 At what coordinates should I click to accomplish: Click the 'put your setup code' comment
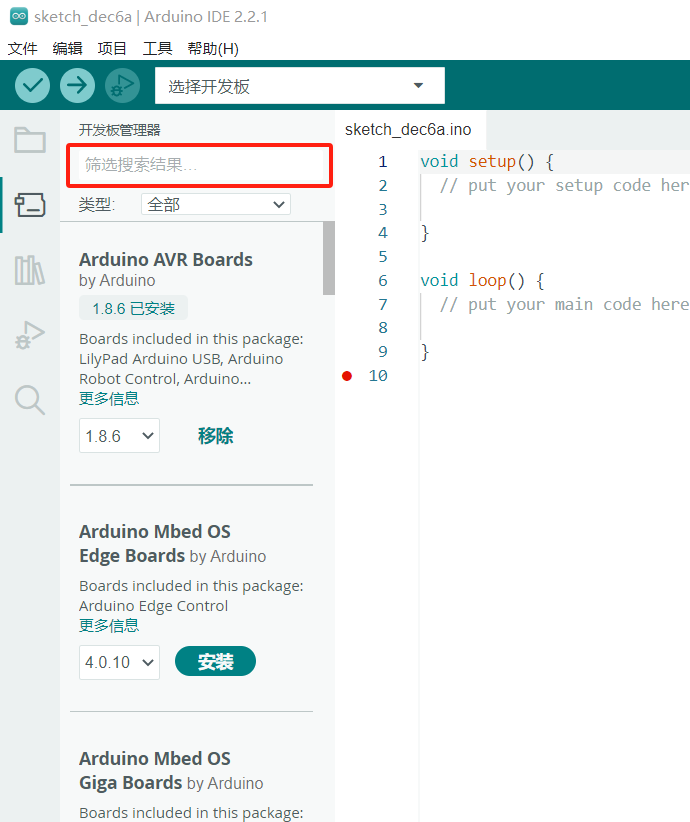[x=564, y=186]
